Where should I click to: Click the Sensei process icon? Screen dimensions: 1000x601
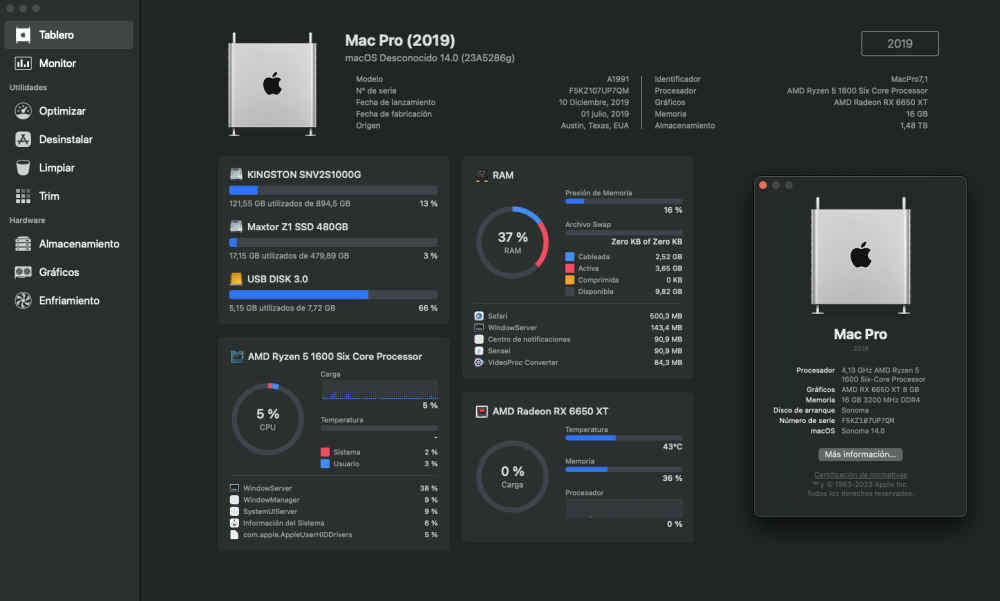(x=479, y=351)
